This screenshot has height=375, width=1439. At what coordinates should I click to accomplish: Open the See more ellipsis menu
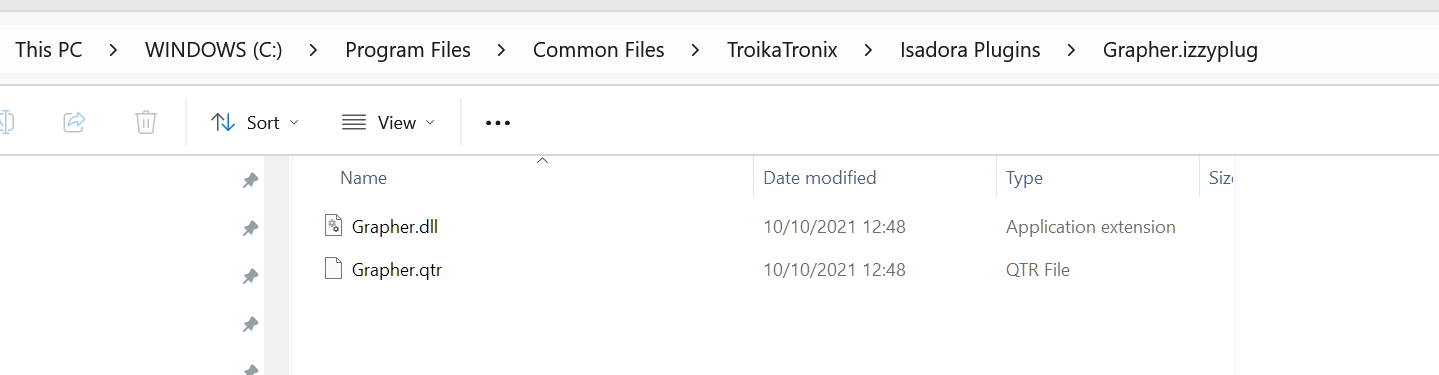[x=497, y=122]
